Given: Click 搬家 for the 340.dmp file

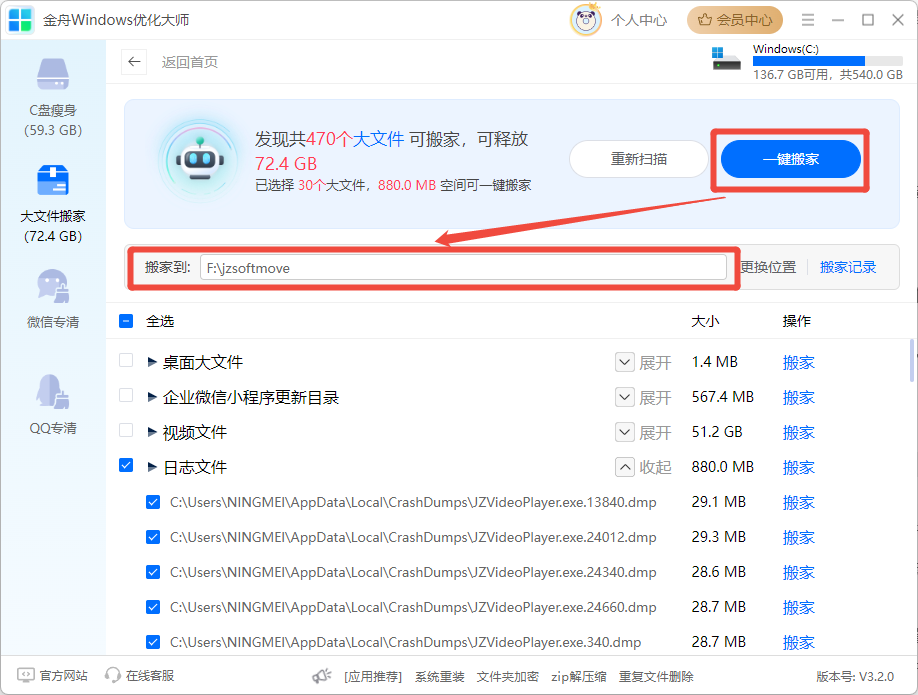Looking at the screenshot, I should pyautogui.click(x=799, y=642).
